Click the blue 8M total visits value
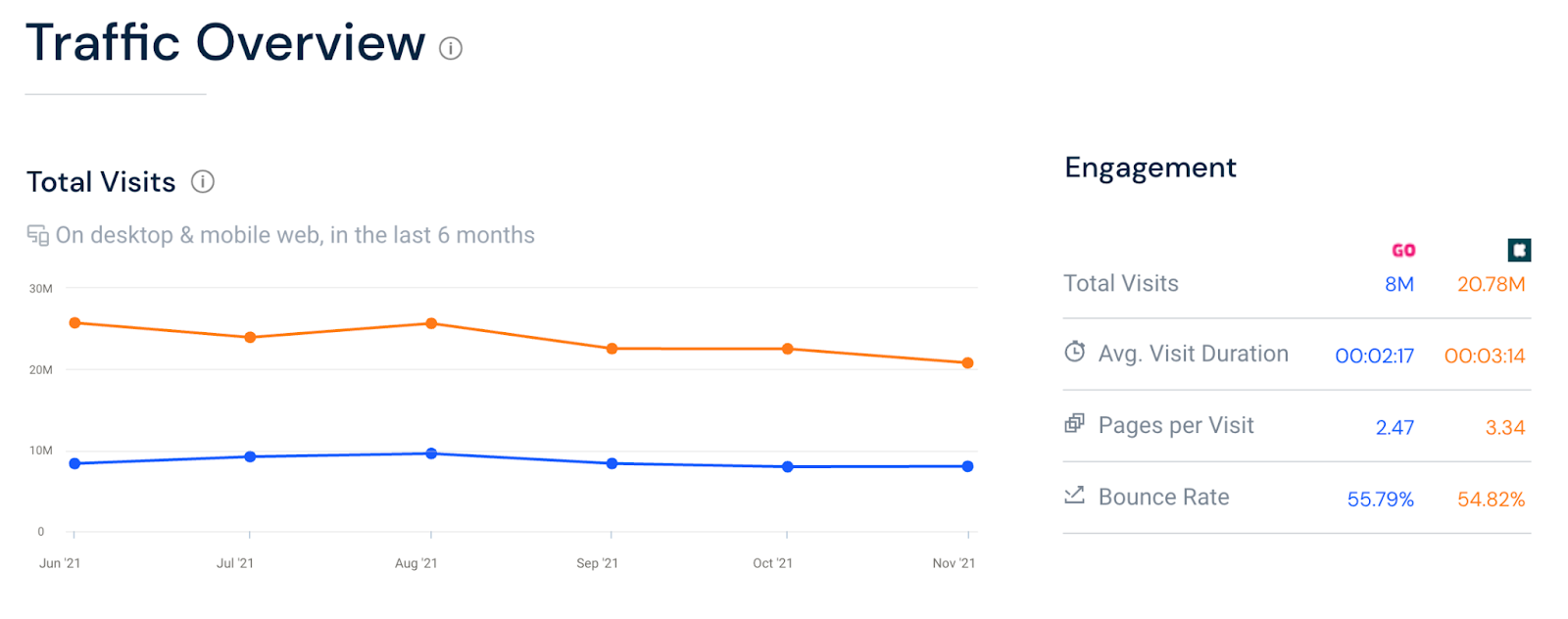This screenshot has width=1568, height=619. click(x=1398, y=284)
